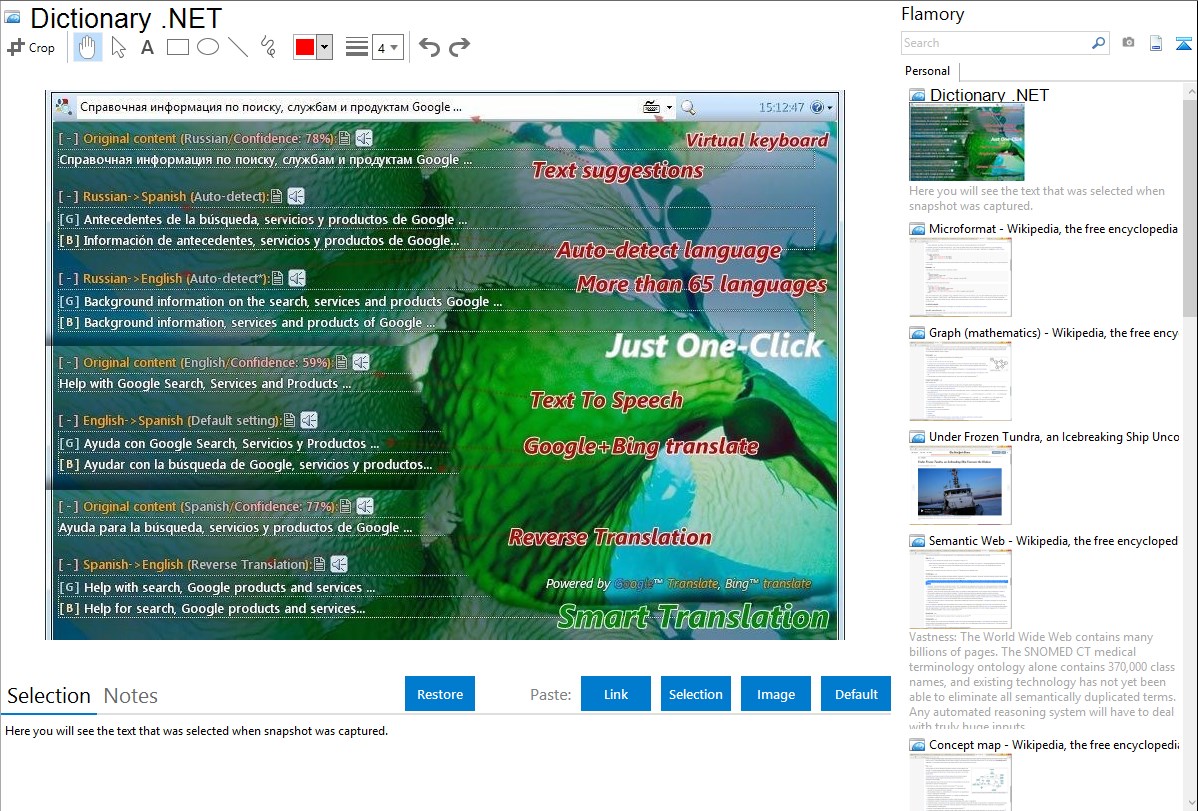Click speaker icon beside Russian->Spanish heading
This screenshot has width=1198, height=811.
click(x=296, y=196)
